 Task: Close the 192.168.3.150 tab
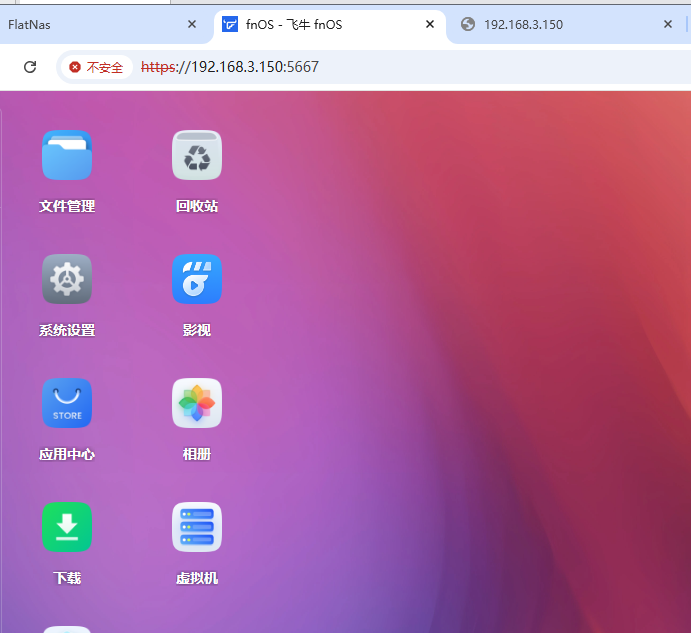[x=668, y=24]
